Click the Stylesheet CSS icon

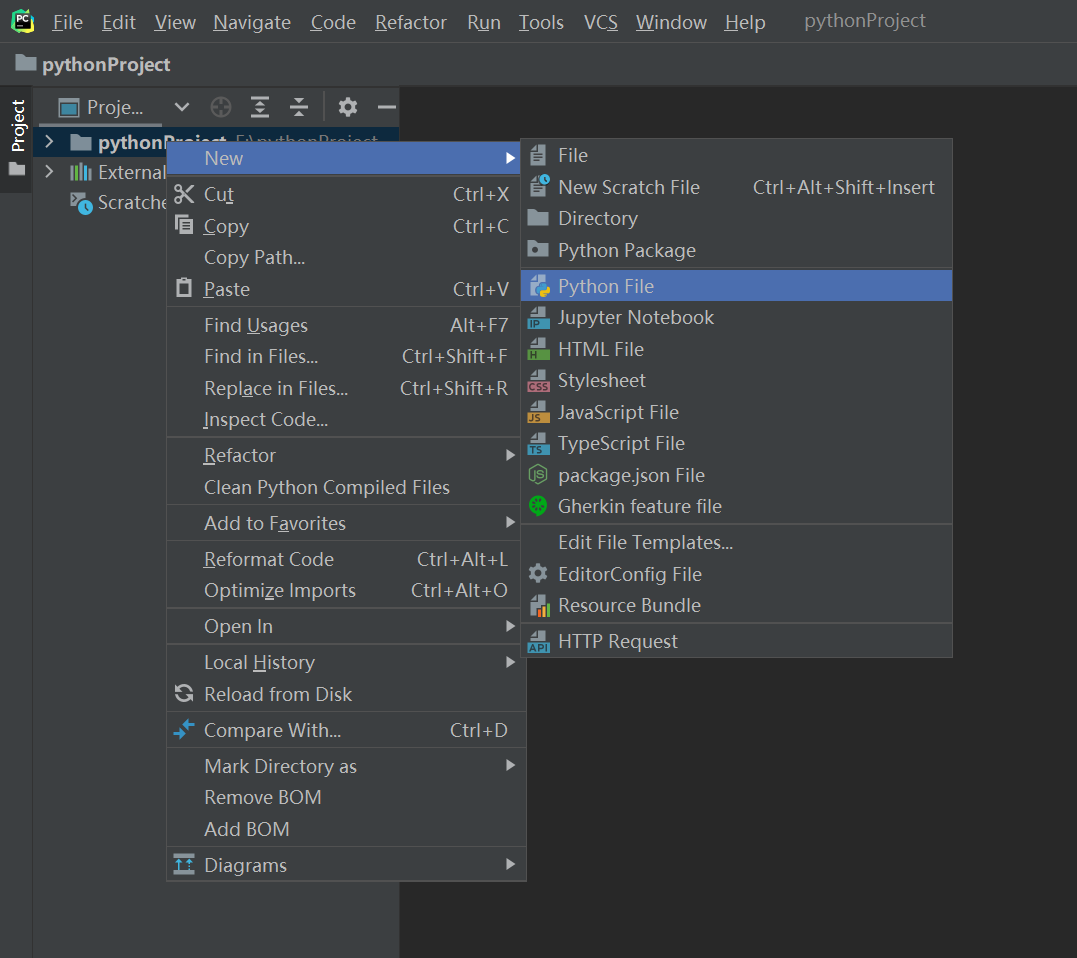[538, 380]
